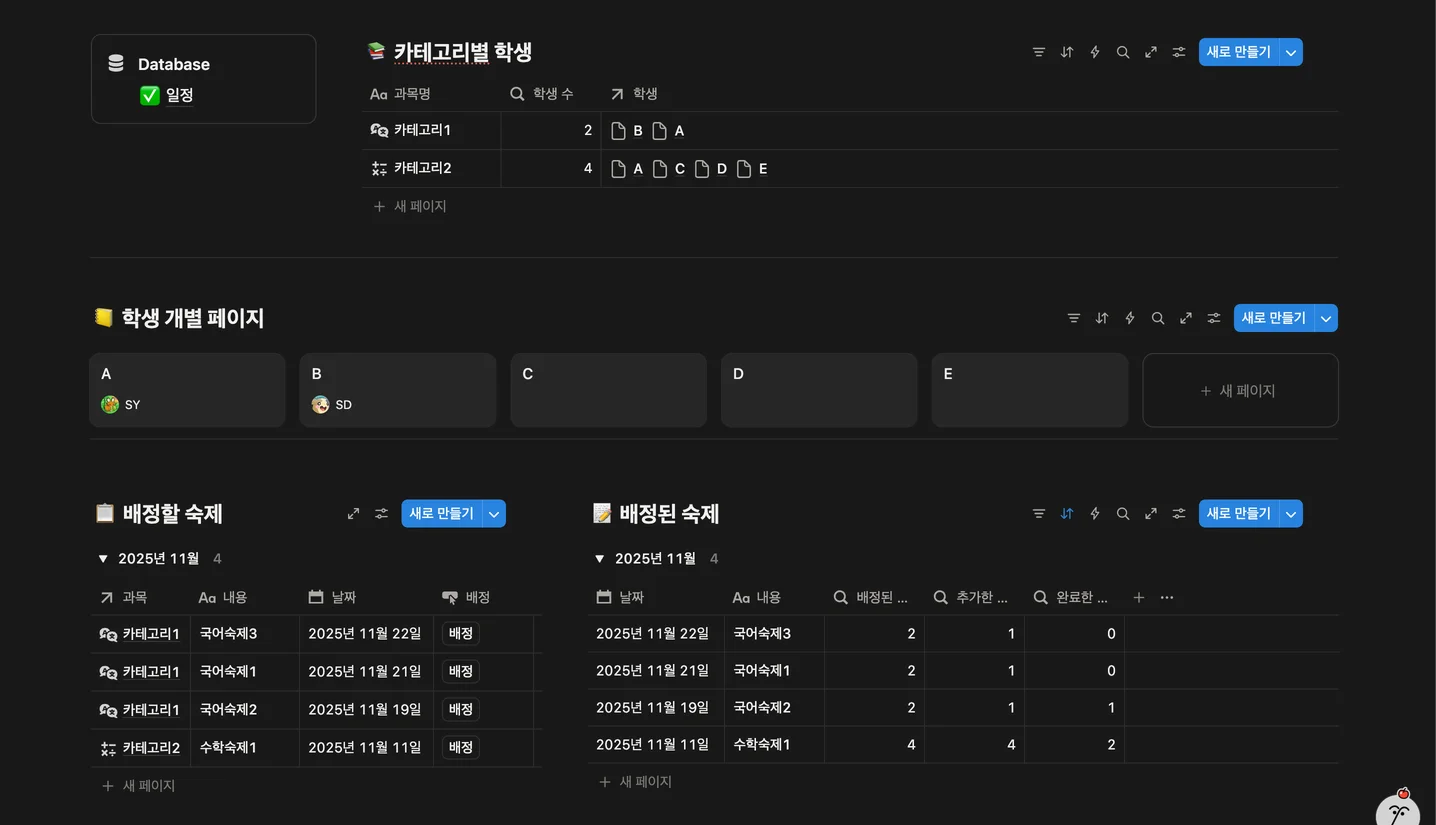This screenshot has width=1436, height=825.
Task: Open the search icon in 카테고리별 학생 toolbar
Action: click(x=1122, y=51)
